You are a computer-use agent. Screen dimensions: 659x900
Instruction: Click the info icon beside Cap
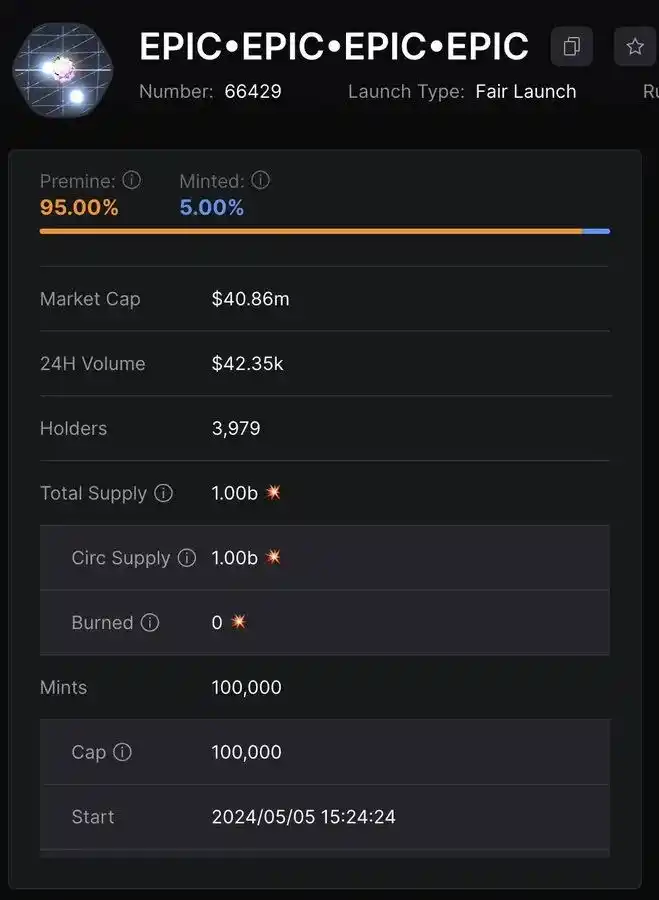point(122,752)
